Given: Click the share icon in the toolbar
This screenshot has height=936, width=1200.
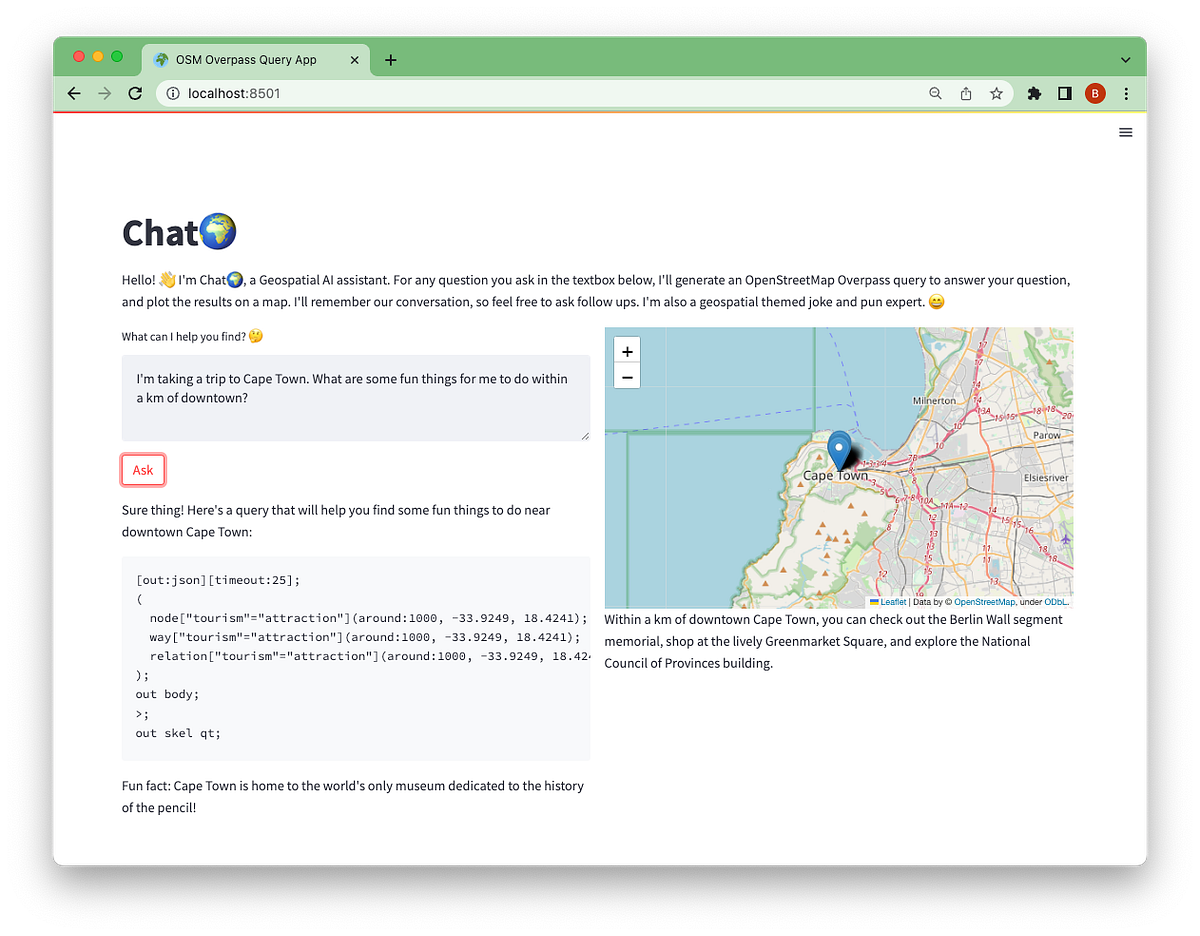Looking at the screenshot, I should [965, 93].
